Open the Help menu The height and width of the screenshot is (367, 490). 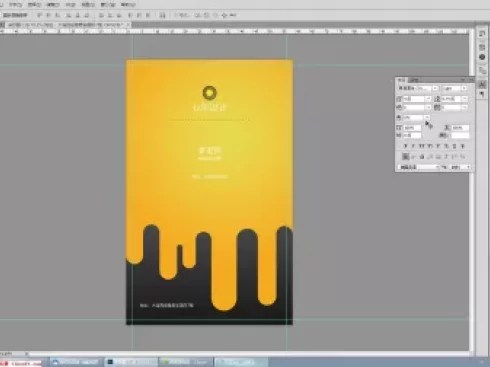(x=128, y=5)
